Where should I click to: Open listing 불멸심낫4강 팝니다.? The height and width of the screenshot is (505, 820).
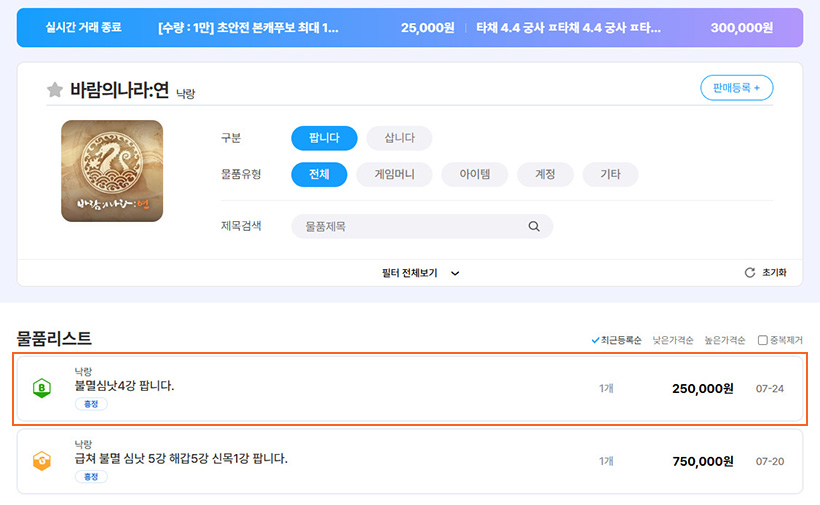click(x=124, y=386)
